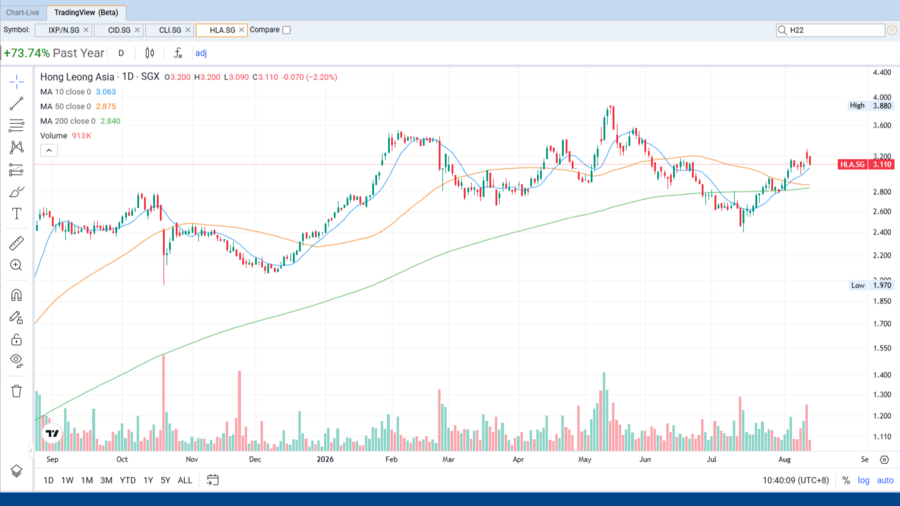Toggle lock all drawings
Screen dimensions: 900x506
[x=17, y=340]
